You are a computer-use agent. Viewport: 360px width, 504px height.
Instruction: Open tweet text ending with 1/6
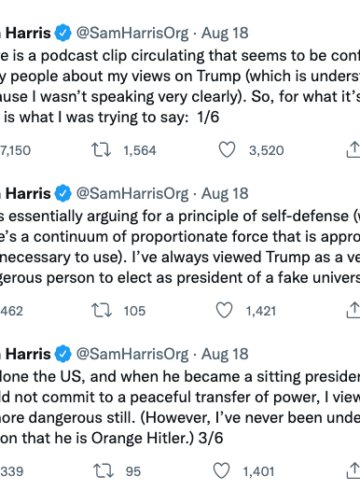click(180, 86)
